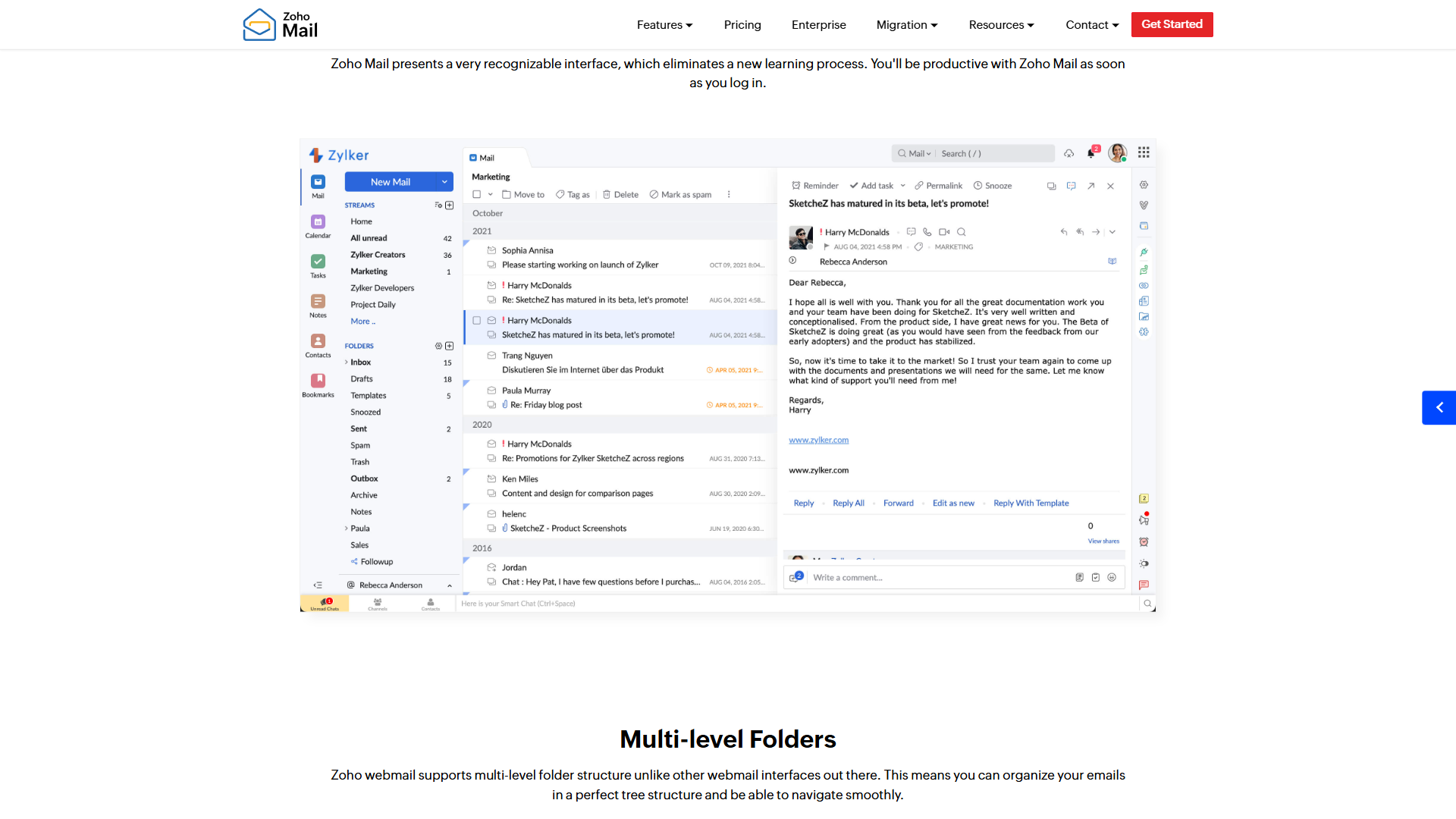Viewport: 1456px width, 819px height.
Task: Open the New Mail dropdown arrow
Action: point(444,182)
